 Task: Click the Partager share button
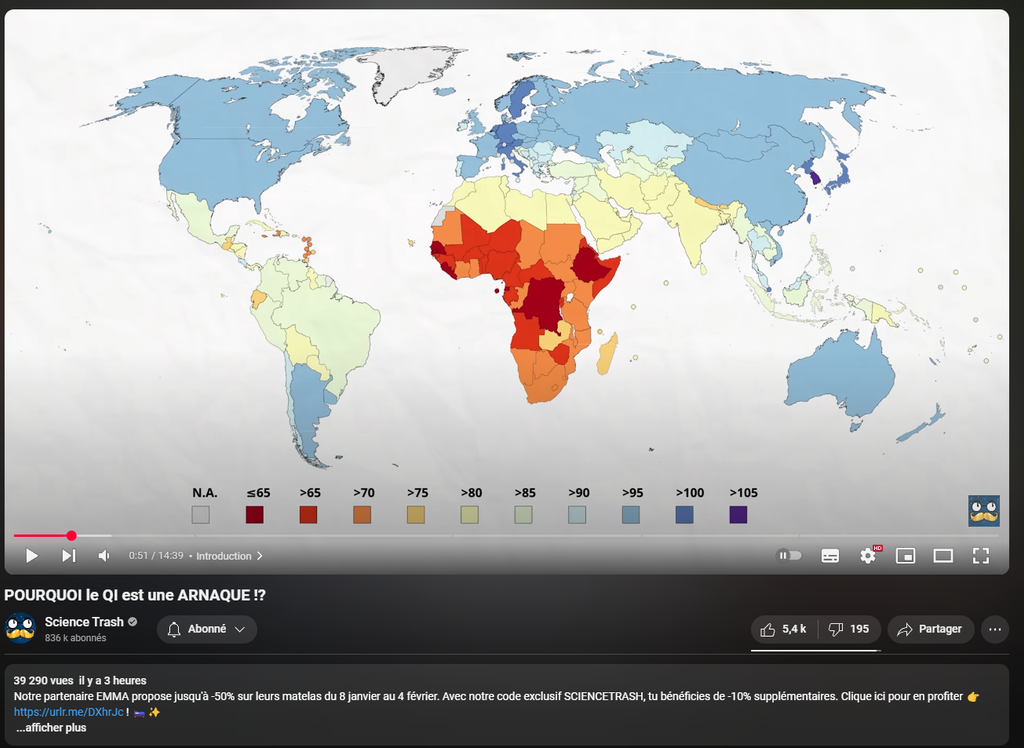(x=930, y=629)
